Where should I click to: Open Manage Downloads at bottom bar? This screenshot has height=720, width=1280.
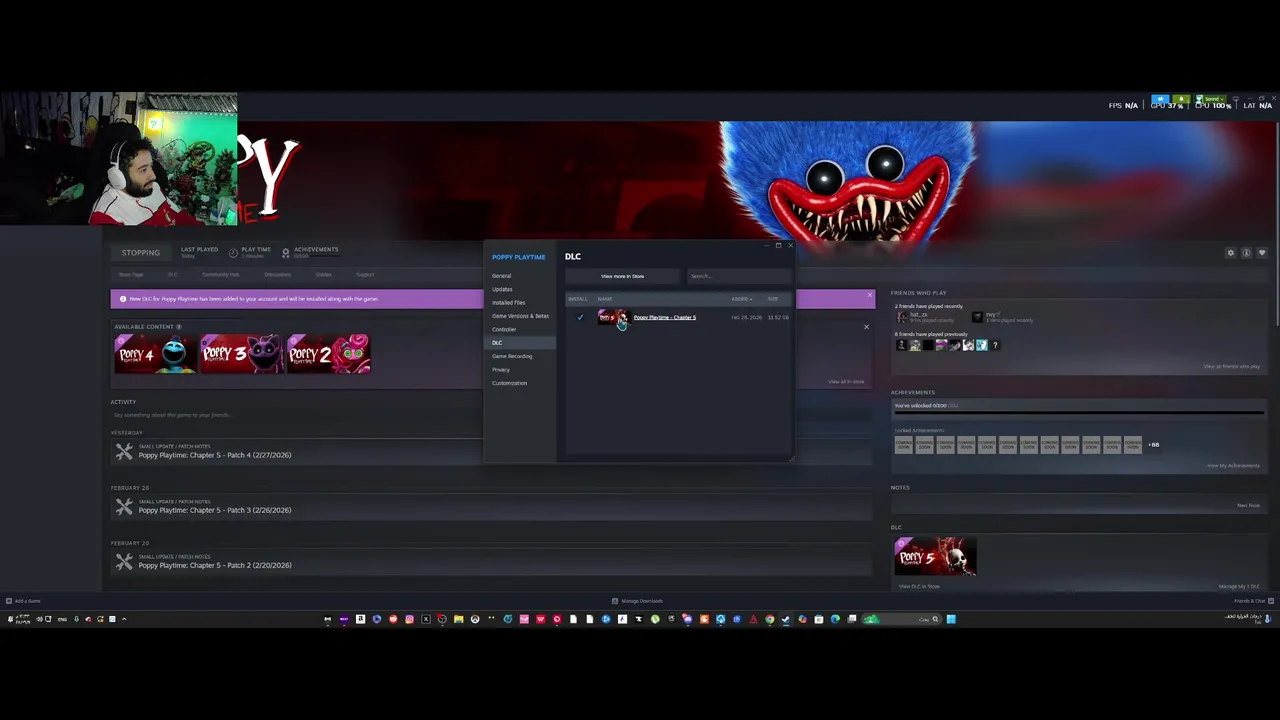pyautogui.click(x=637, y=601)
